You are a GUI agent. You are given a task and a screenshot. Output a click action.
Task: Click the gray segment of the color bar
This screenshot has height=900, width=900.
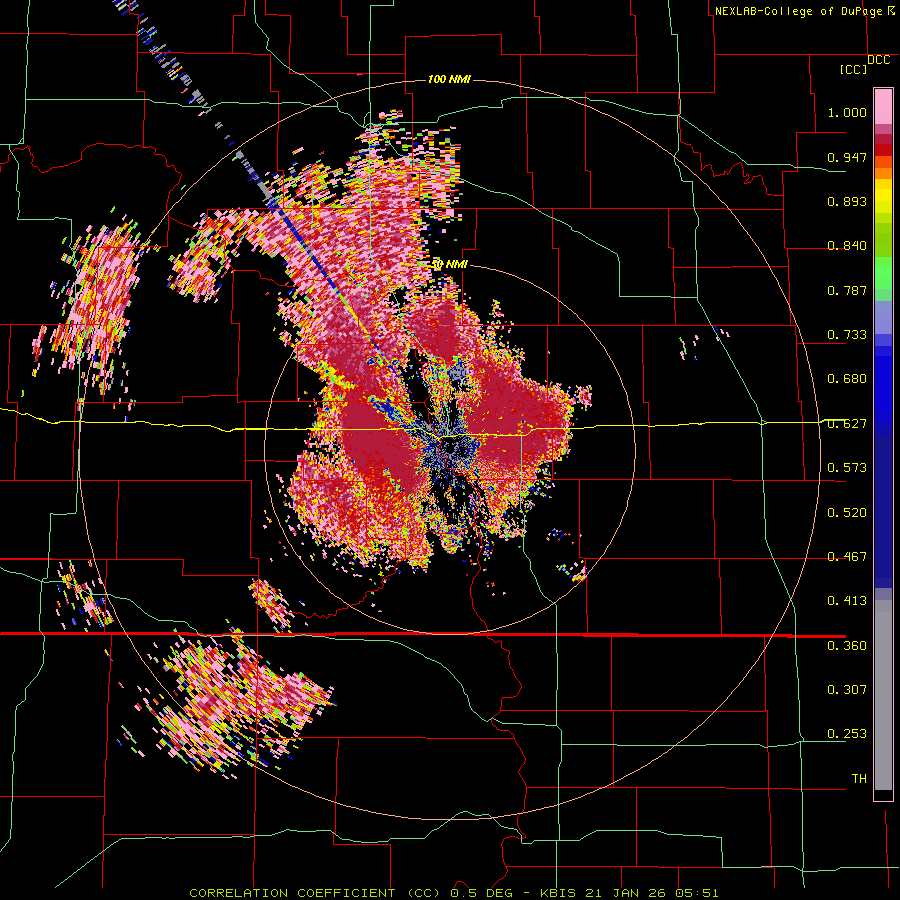[883, 695]
